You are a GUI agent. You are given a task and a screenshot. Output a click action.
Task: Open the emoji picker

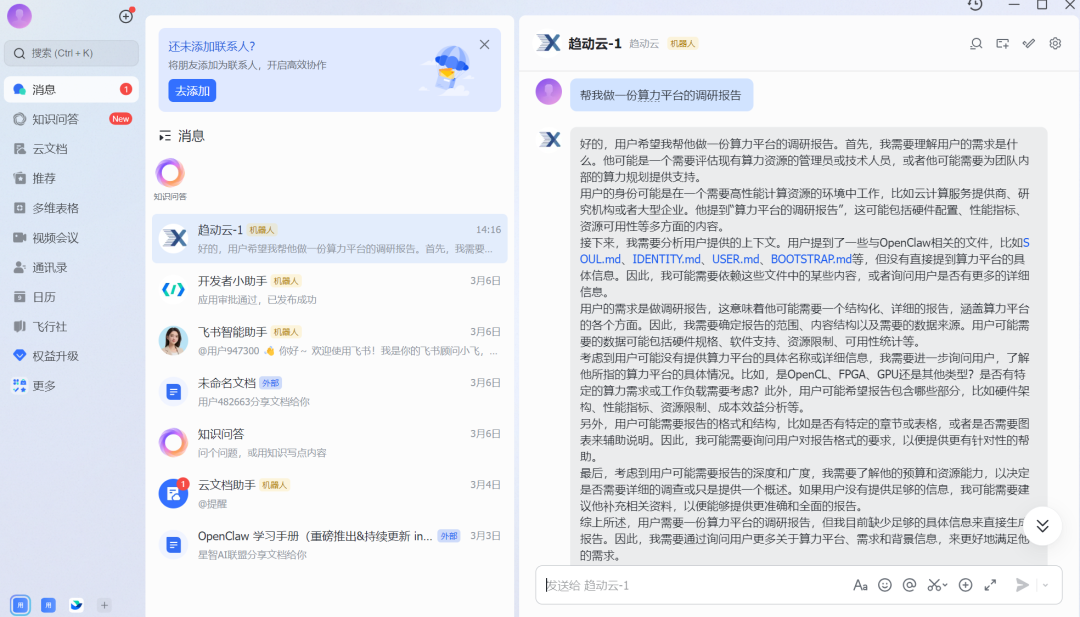point(885,585)
